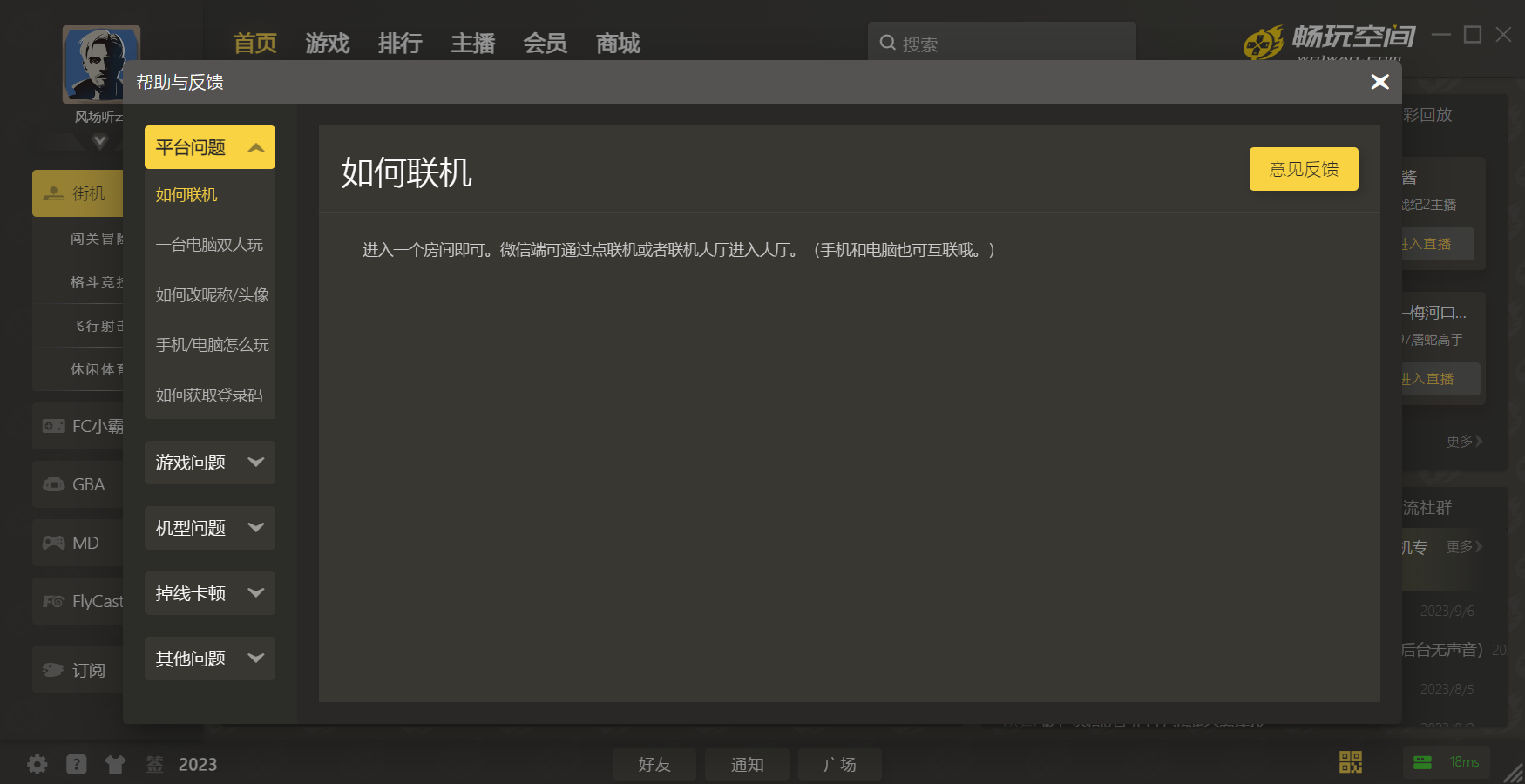Image resolution: width=1525 pixels, height=784 pixels.
Task: Open settings gear in bottom bar
Action: [x=37, y=764]
